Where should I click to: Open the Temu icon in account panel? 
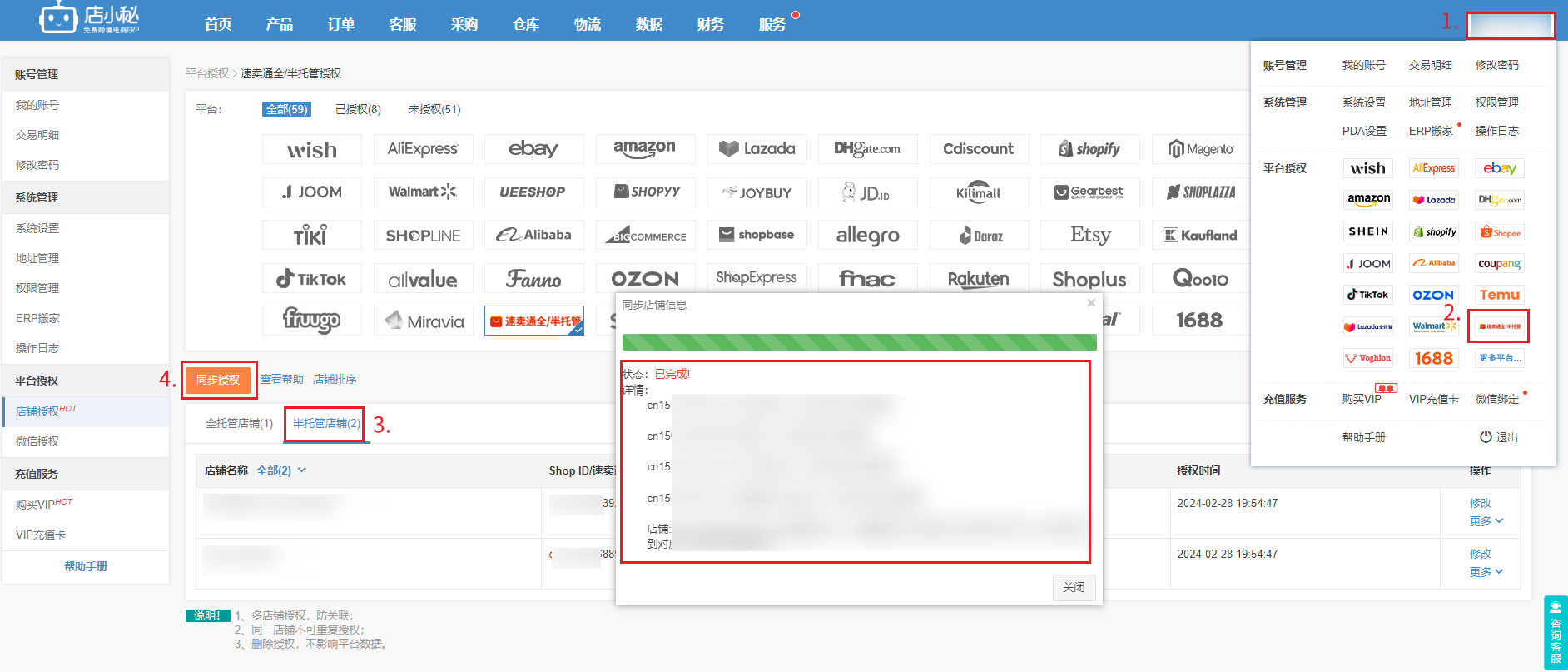(x=1500, y=295)
